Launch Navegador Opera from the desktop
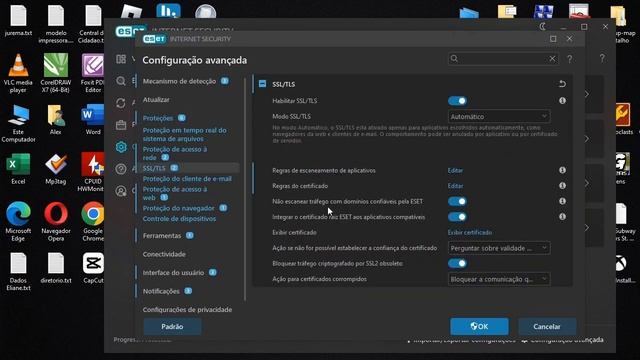Screen dimensions: 640x360 click(x=56, y=222)
